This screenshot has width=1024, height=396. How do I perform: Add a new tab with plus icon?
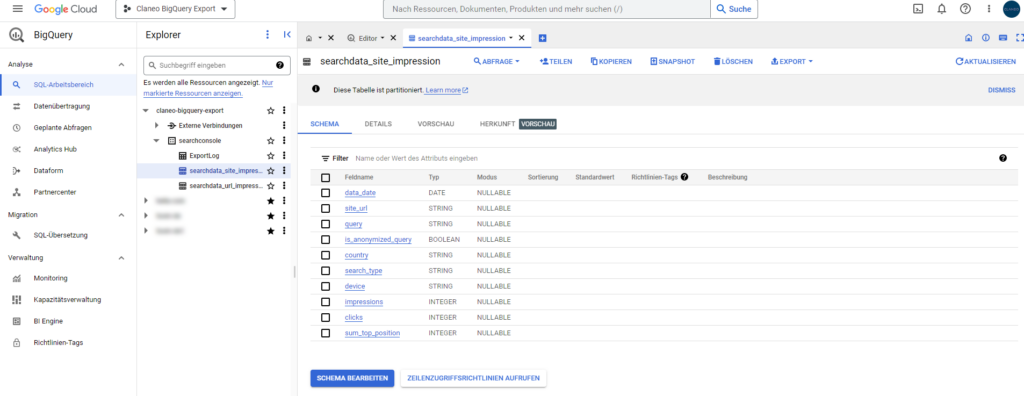pyautogui.click(x=543, y=38)
